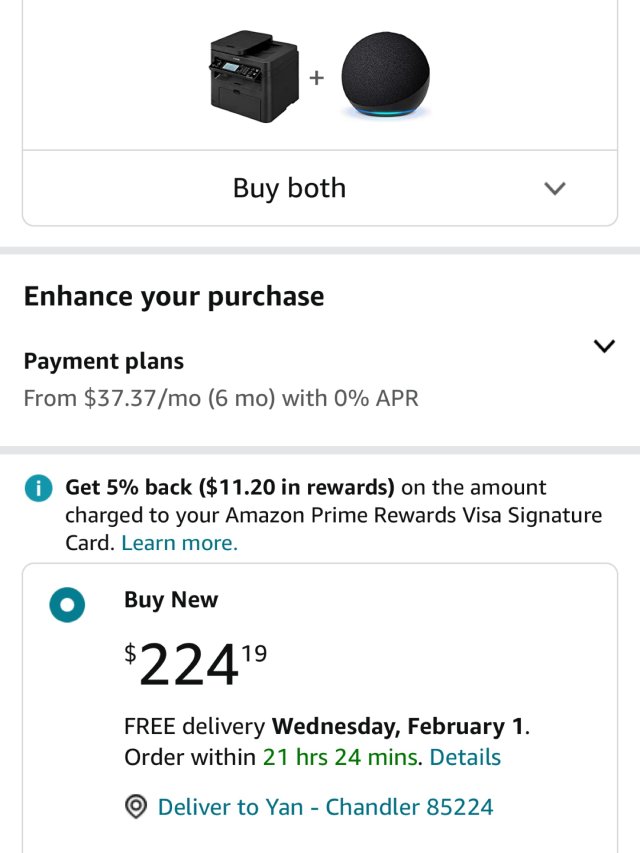Click the Enhance your purchase heading
Image resolution: width=640 pixels, height=853 pixels.
pos(174,296)
